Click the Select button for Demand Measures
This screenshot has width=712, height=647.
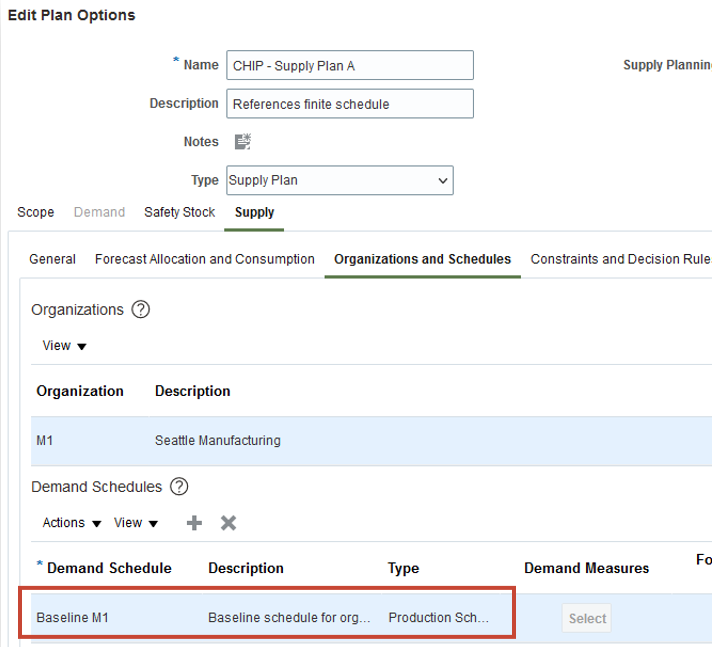pyautogui.click(x=587, y=618)
